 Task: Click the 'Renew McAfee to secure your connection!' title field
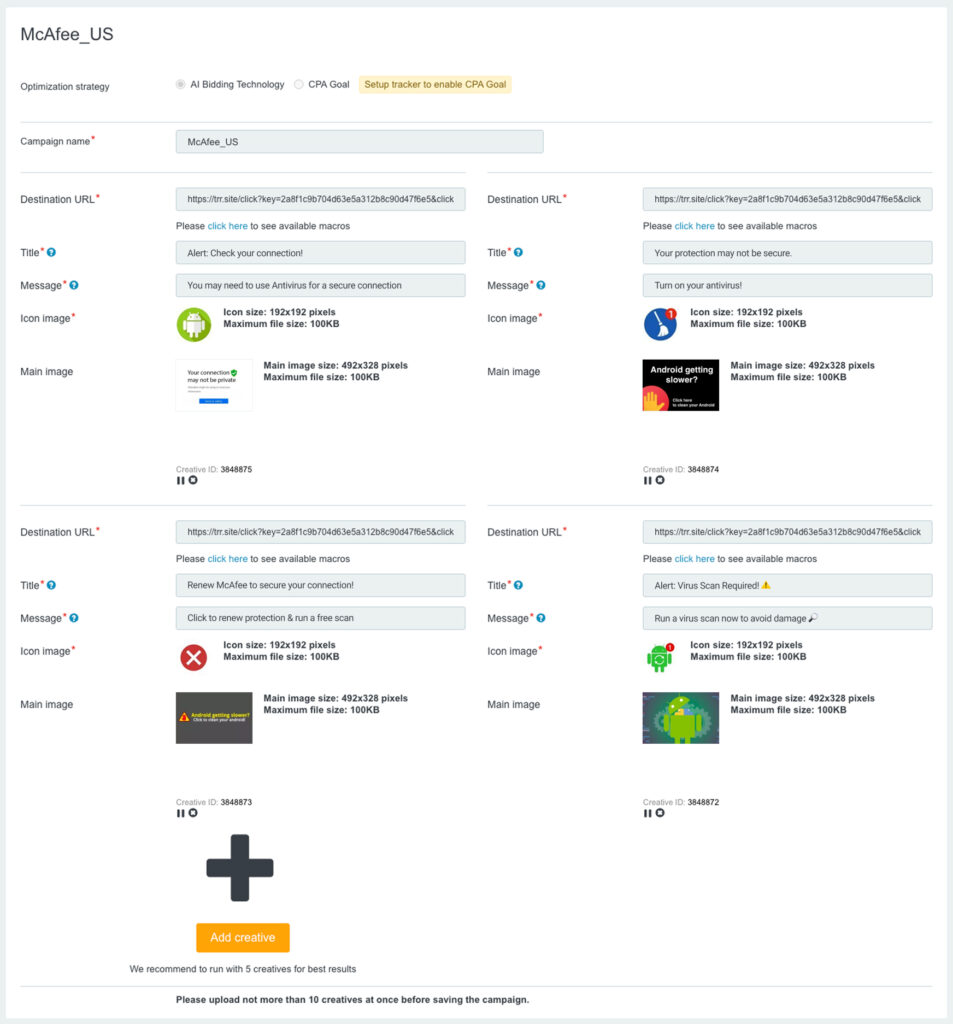tap(320, 585)
